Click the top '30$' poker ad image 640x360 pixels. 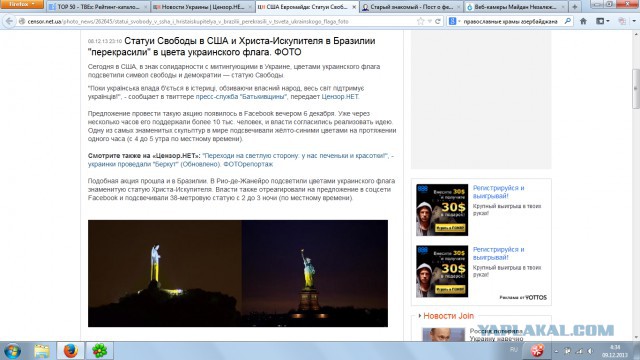tap(442, 210)
